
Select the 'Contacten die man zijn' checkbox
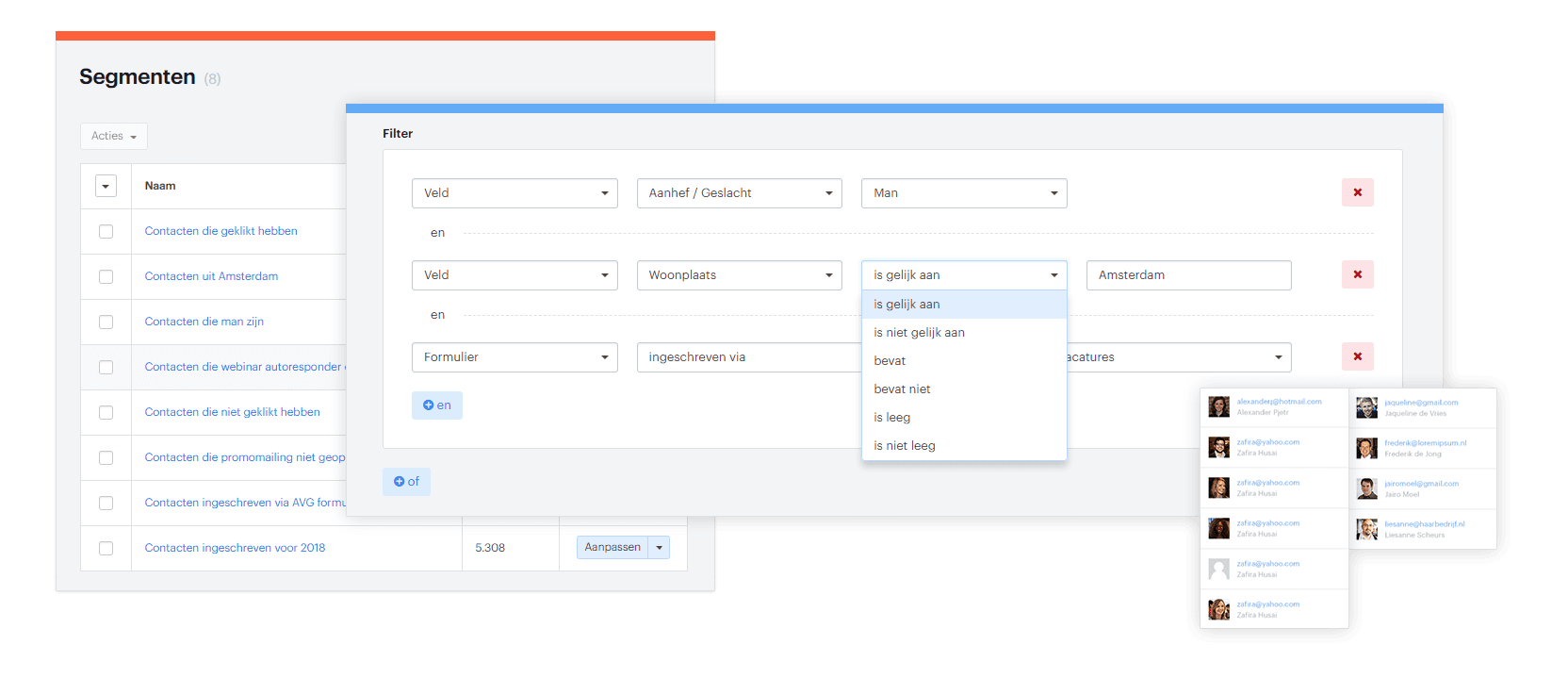point(106,322)
